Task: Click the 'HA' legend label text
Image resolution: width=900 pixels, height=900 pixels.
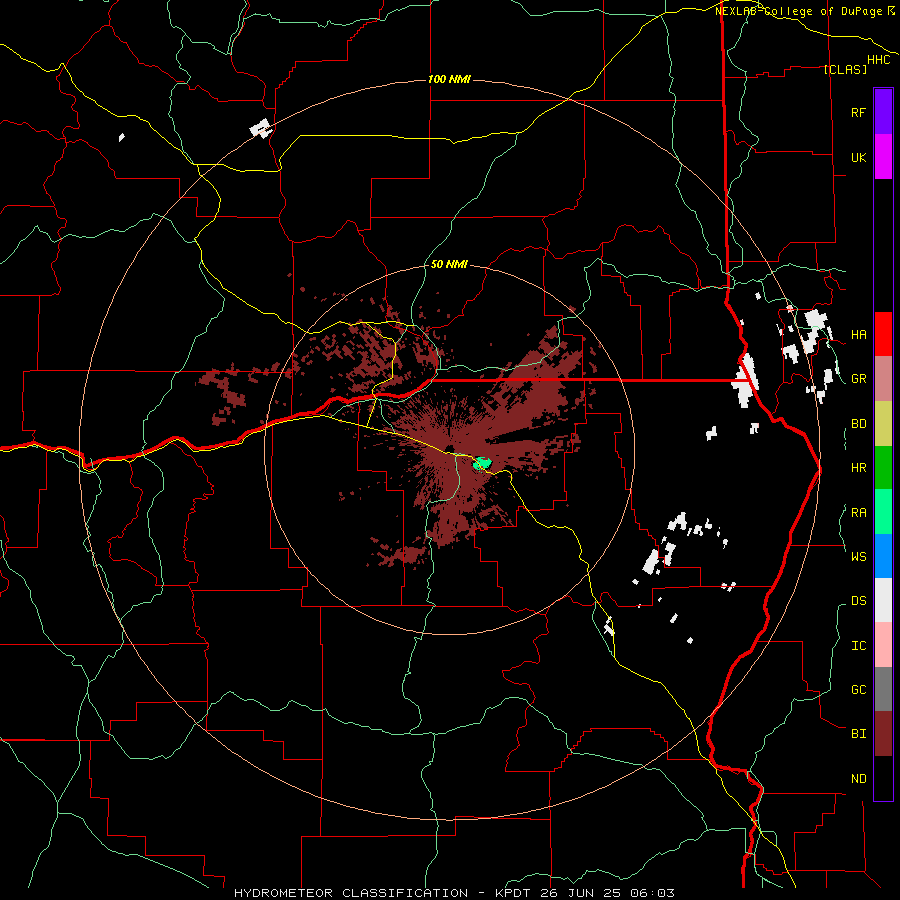Action: (x=858, y=335)
